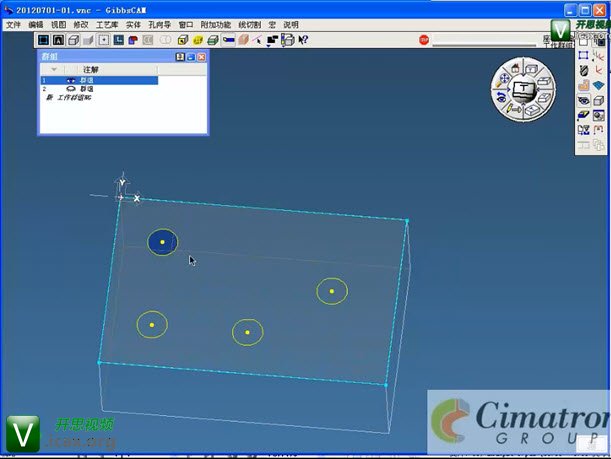Click the red and blue block icon
The width and height of the screenshot is (611, 459).
click(x=133, y=40)
